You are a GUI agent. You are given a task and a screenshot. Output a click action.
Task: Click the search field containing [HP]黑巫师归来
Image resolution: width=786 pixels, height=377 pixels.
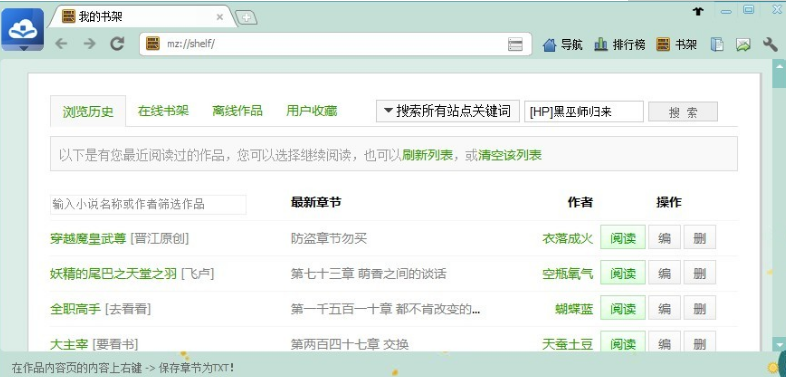(x=584, y=111)
